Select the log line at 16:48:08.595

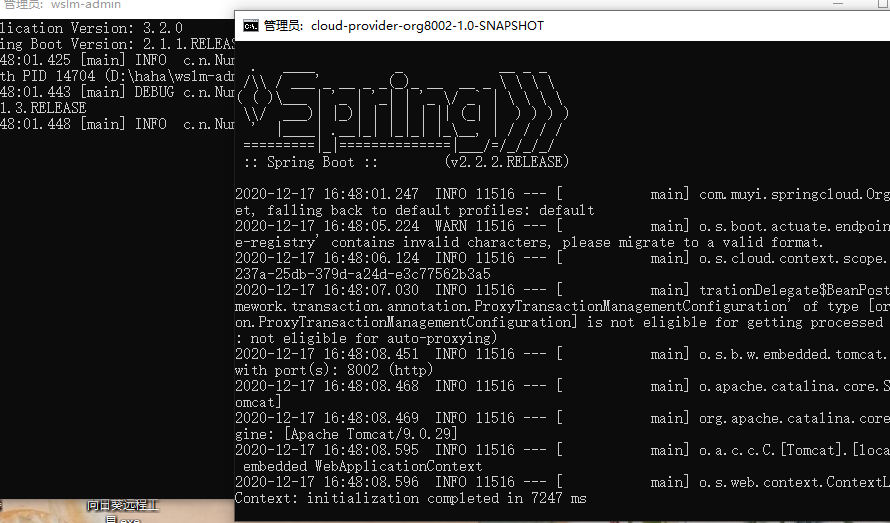[562, 450]
